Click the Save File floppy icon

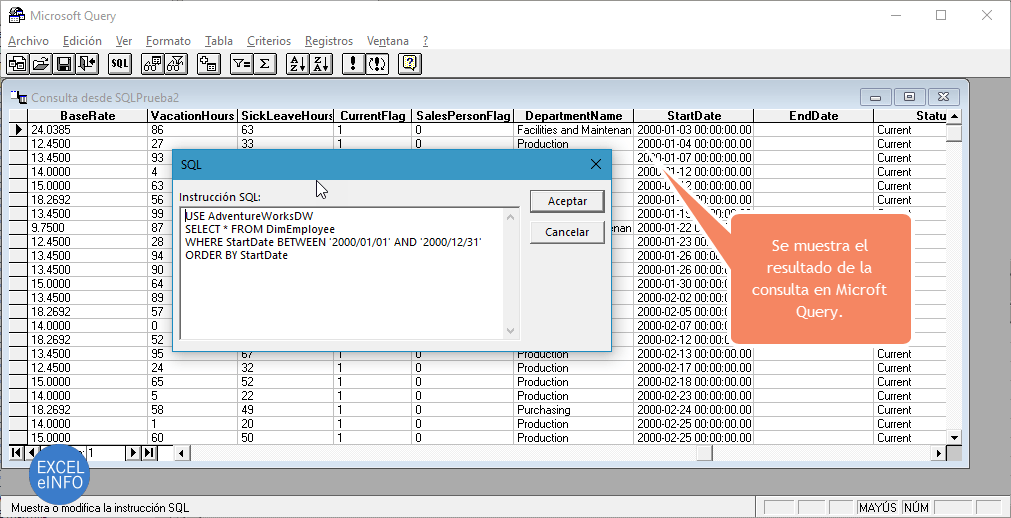tap(64, 63)
